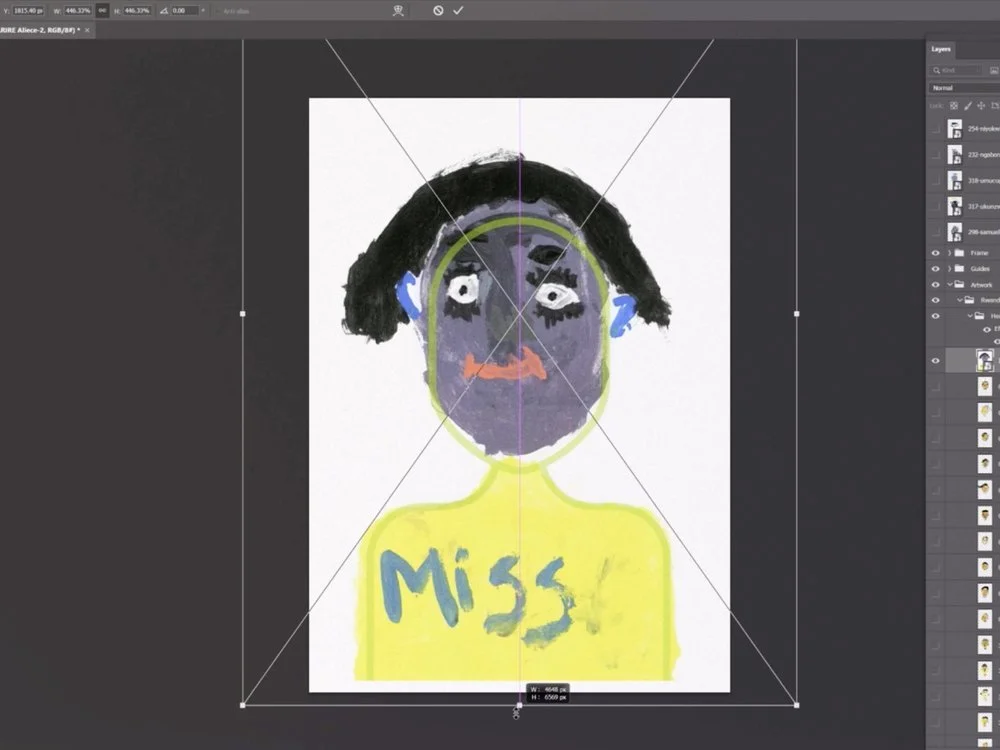The width and height of the screenshot is (1000, 750).
Task: Hide the Guides group
Action: (x=936, y=268)
